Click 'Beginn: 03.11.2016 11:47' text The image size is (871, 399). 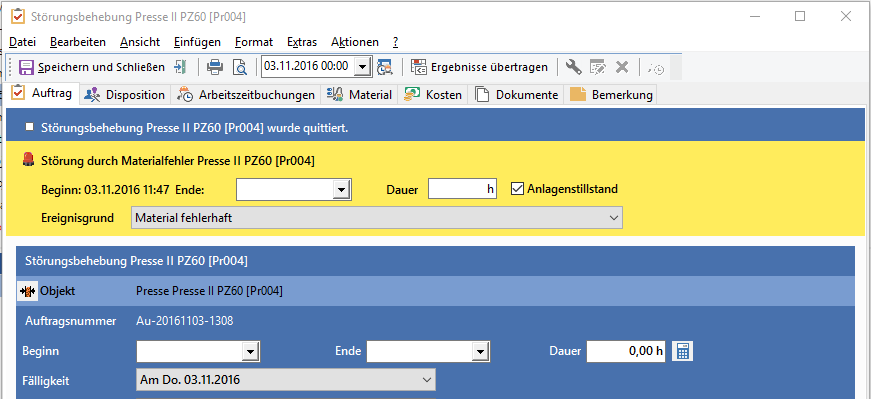(x=106, y=189)
